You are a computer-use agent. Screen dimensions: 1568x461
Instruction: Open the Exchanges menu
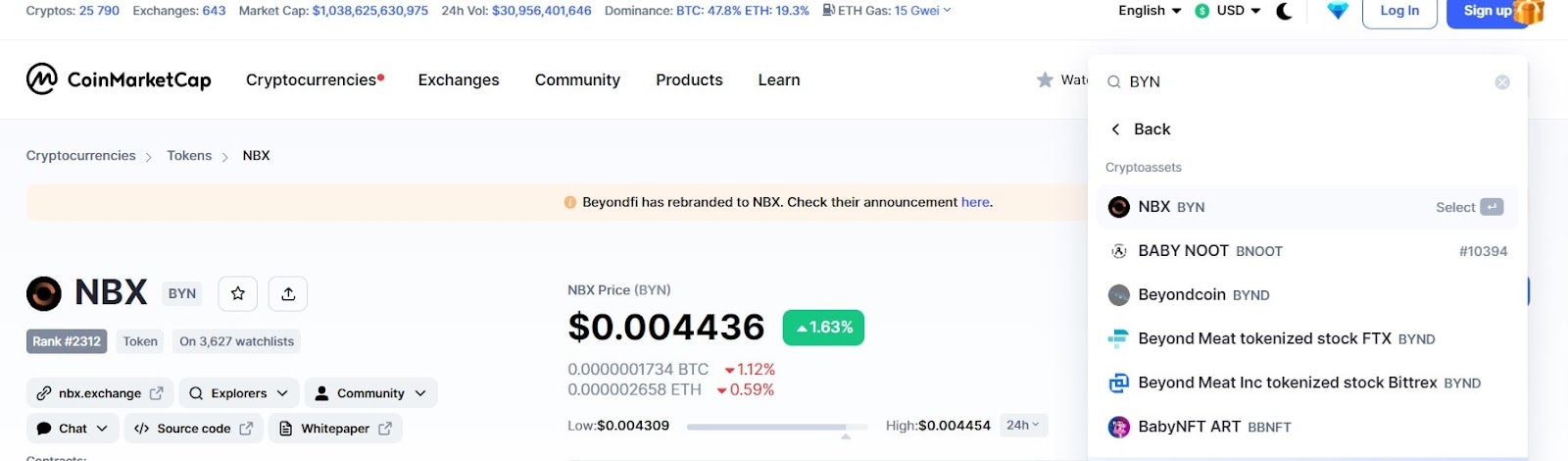tap(459, 80)
